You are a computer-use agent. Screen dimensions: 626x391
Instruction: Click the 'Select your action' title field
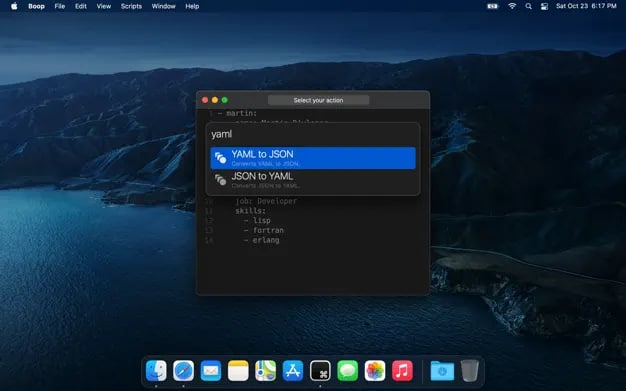(318, 100)
